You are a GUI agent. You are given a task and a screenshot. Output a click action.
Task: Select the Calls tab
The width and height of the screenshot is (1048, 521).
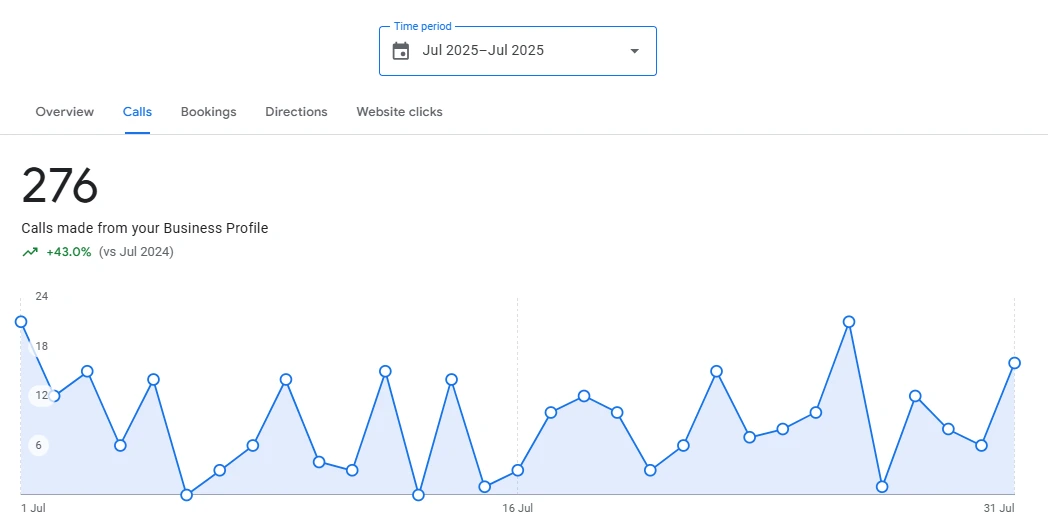click(x=137, y=112)
